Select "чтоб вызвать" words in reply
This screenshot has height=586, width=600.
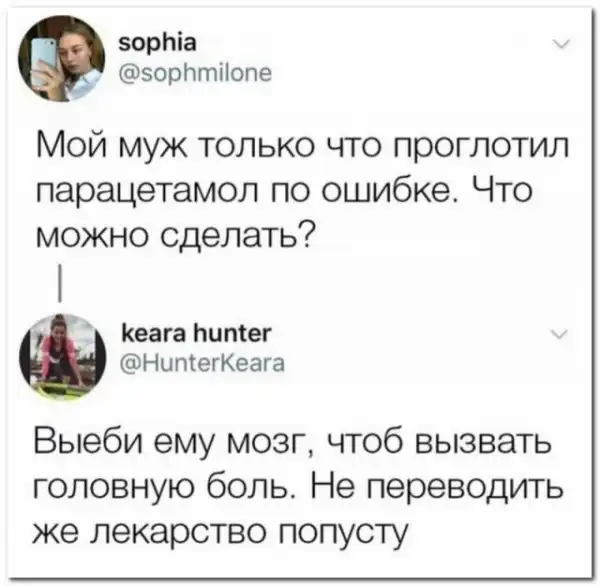click(x=440, y=443)
